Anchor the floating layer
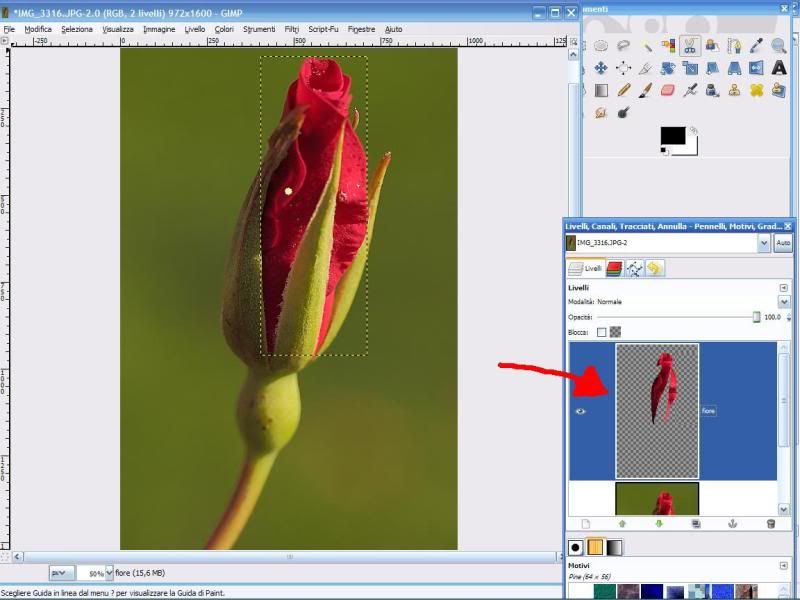 point(733,524)
